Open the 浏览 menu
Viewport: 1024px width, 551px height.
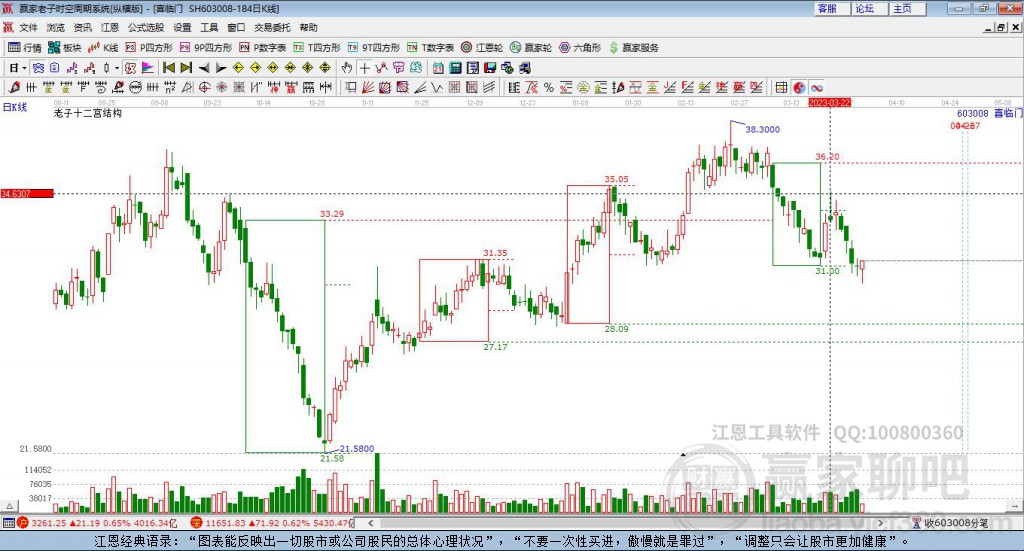(x=56, y=27)
